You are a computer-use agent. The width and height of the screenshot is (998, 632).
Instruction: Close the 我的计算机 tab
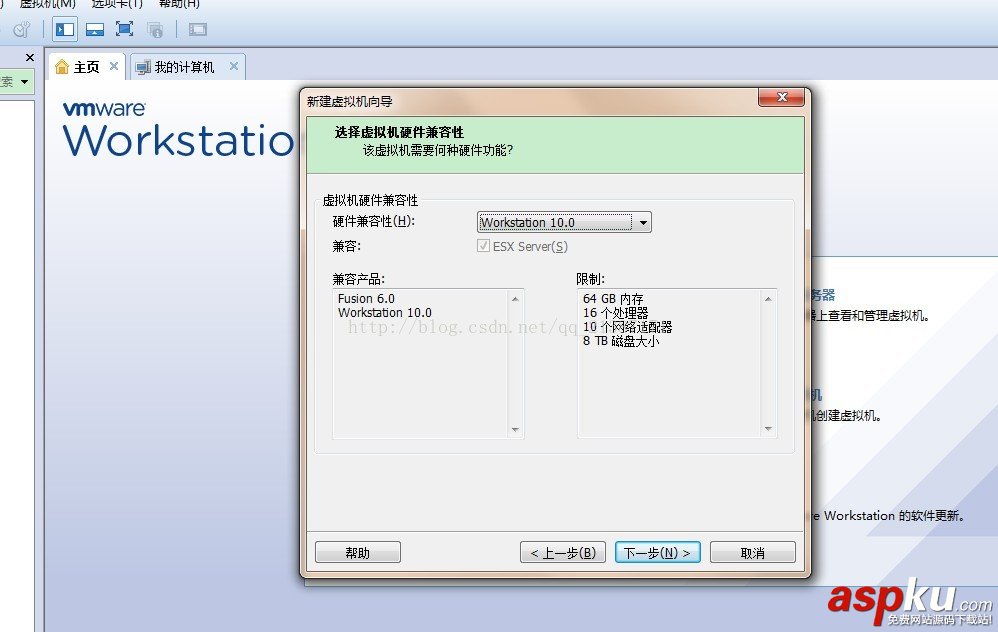234,66
